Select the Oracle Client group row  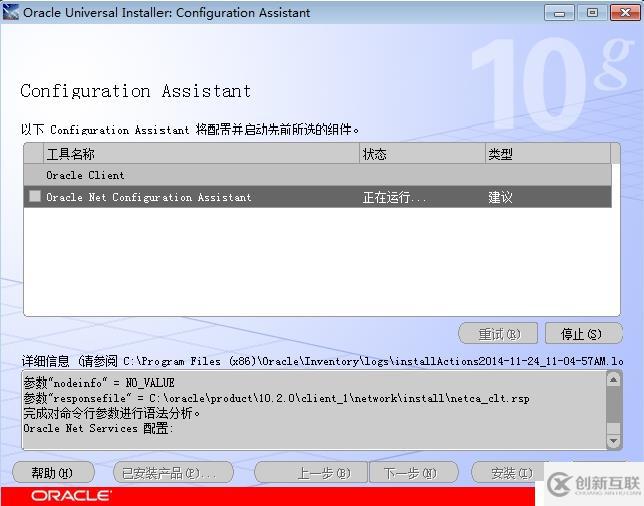(317, 175)
